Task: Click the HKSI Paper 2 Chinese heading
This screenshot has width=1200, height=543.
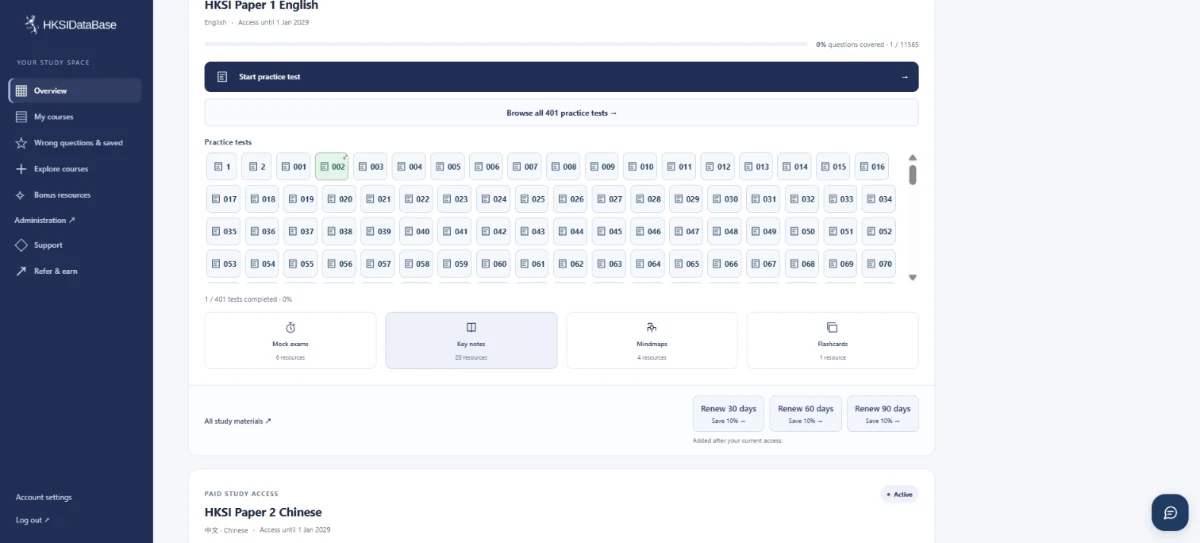Action: [x=263, y=512]
